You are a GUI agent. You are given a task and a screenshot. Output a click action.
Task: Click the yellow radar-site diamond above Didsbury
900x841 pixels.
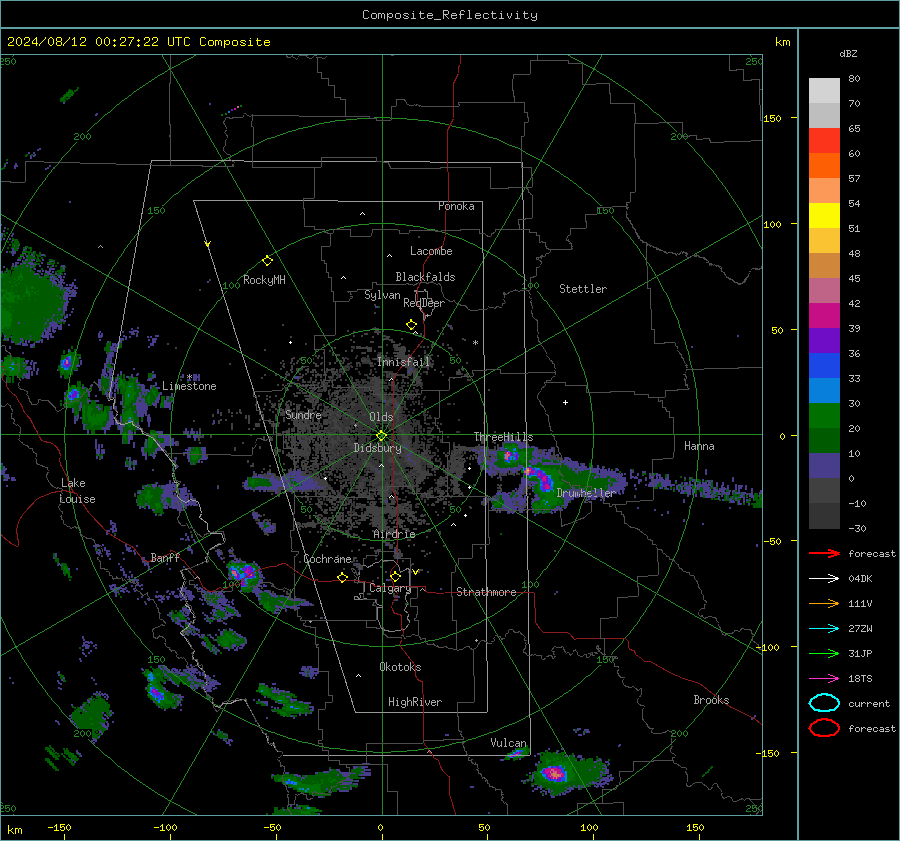coord(381,436)
